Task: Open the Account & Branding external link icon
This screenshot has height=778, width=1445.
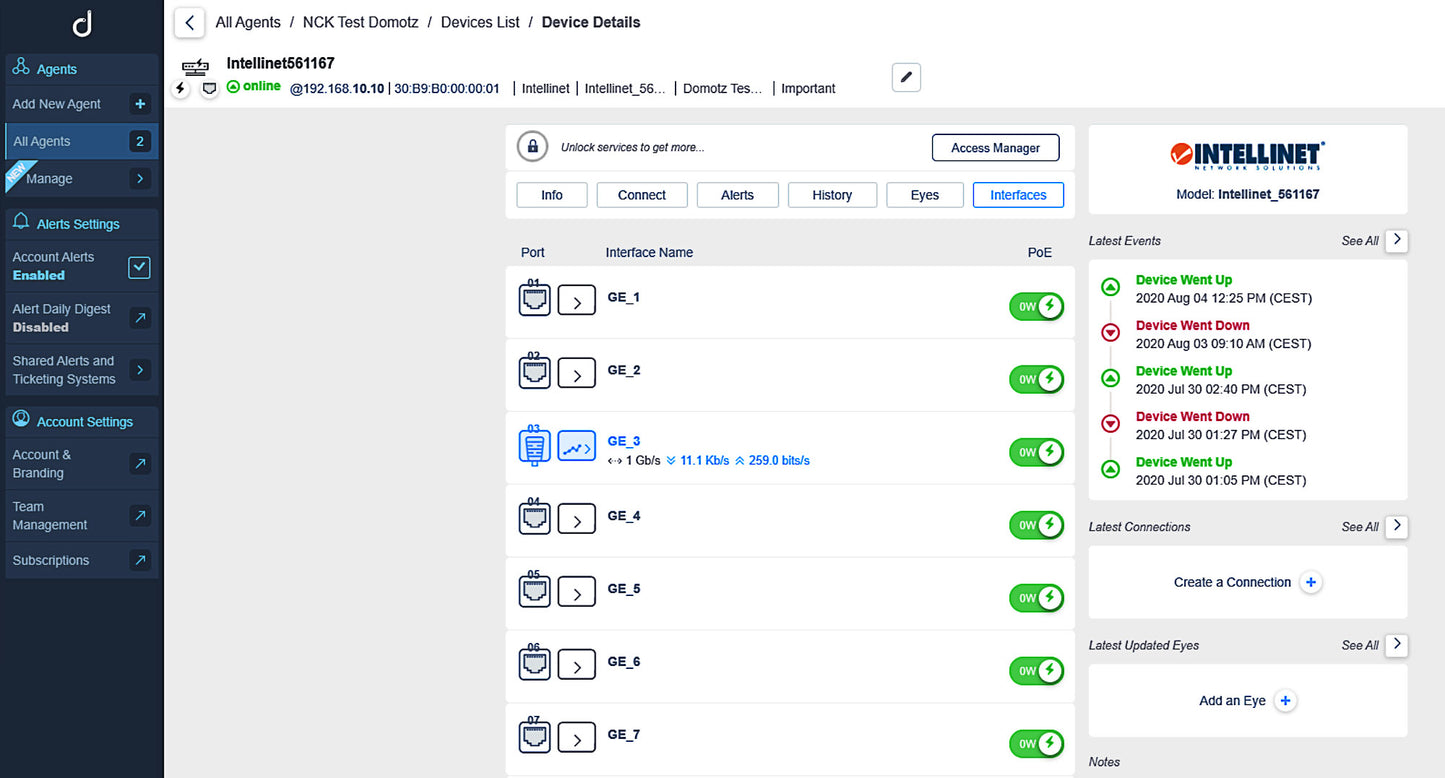Action: 140,463
